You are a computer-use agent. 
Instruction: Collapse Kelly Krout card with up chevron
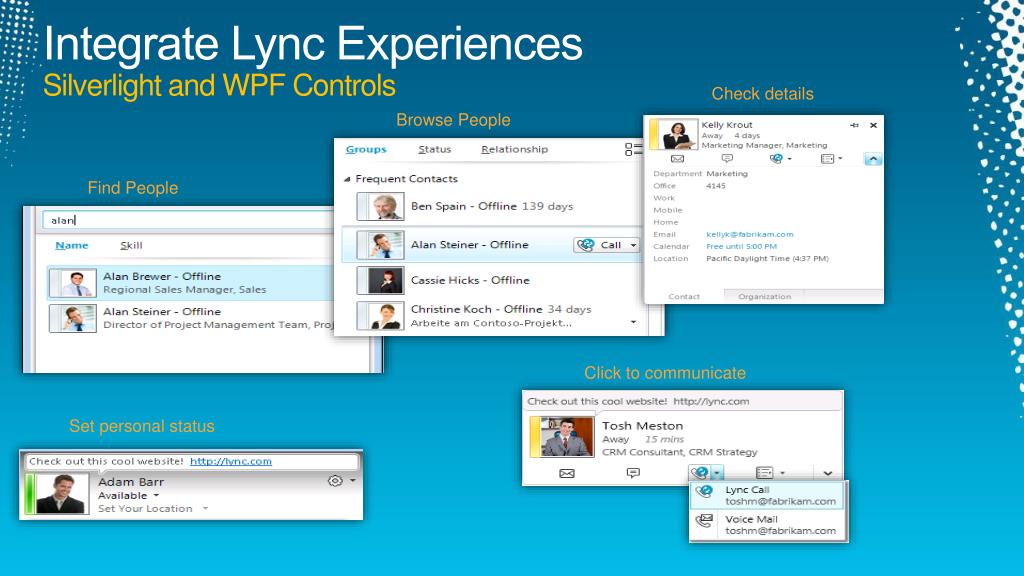click(873, 159)
